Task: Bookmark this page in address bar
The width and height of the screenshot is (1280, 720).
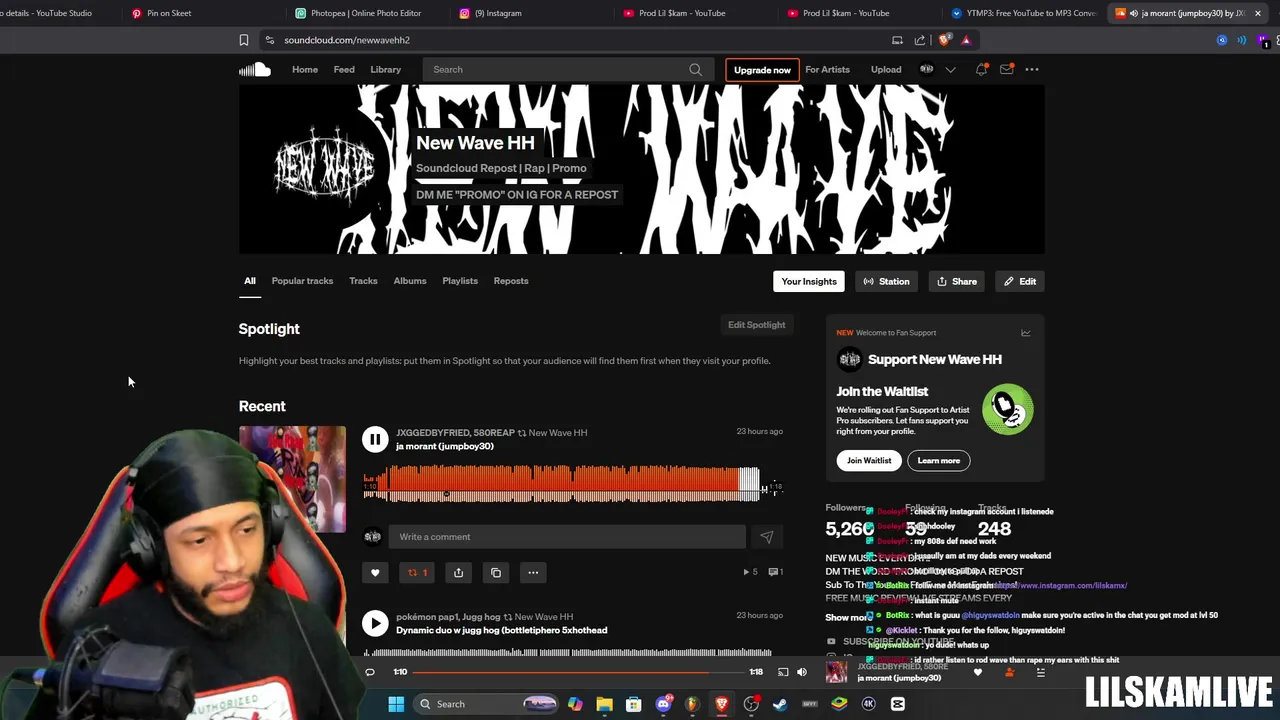Action: pyautogui.click(x=243, y=40)
